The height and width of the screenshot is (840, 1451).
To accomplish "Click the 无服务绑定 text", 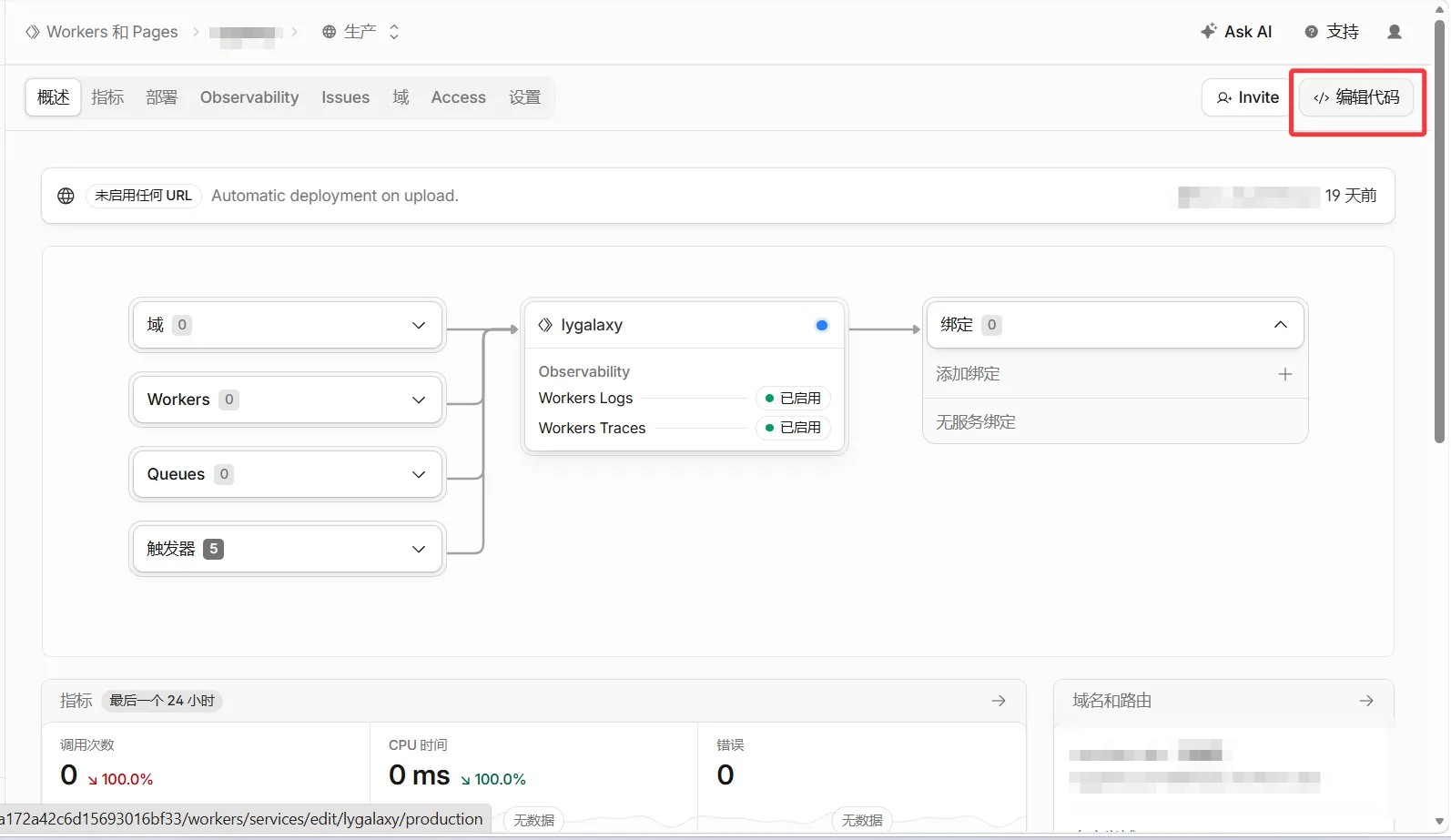I will point(976,422).
